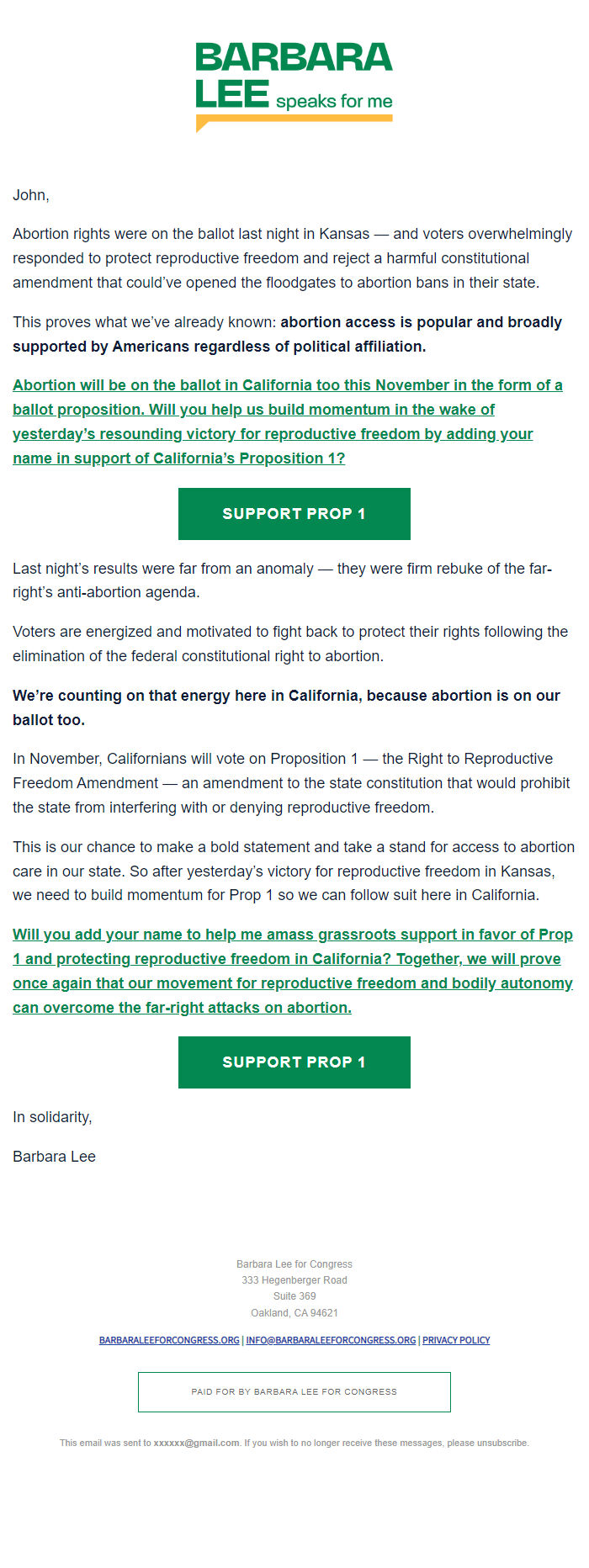Click the Barbara Lee logo header
Image resolution: width=589 pixels, height=1568 pixels.
(x=294, y=87)
